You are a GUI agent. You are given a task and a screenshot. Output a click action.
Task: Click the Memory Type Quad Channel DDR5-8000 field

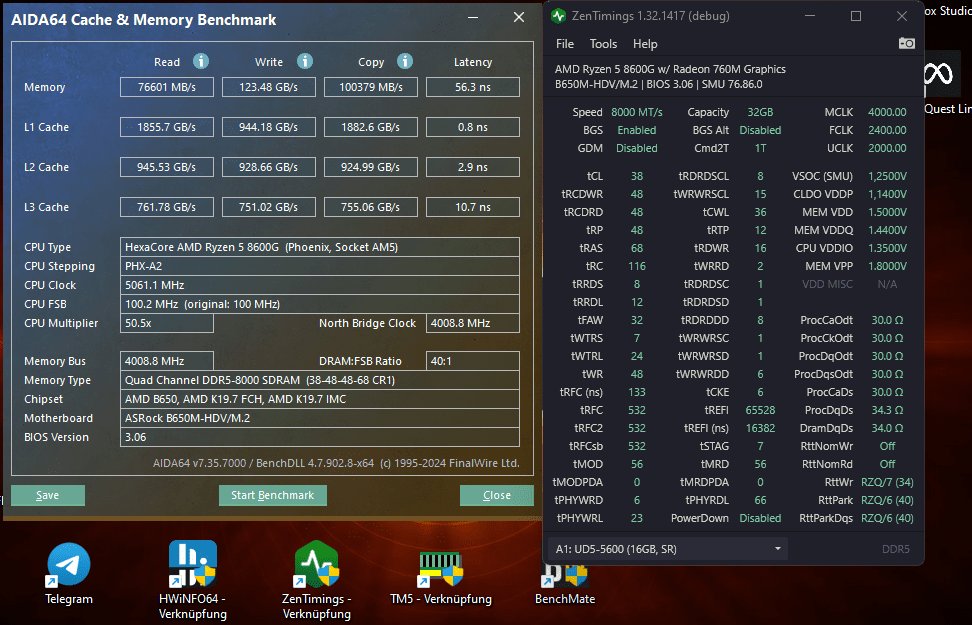pyautogui.click(x=320, y=380)
